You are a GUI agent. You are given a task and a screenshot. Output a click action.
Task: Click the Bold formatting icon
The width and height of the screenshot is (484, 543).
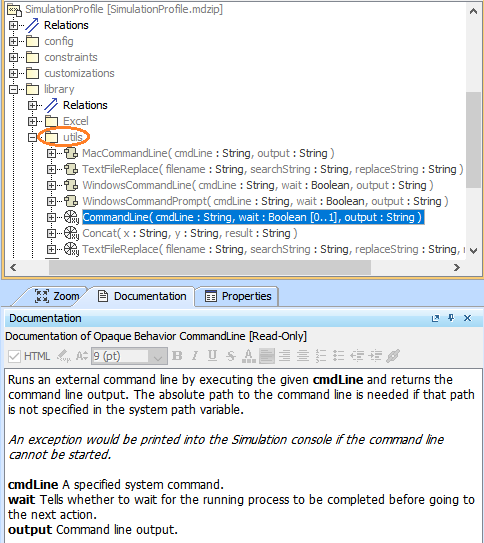177,356
